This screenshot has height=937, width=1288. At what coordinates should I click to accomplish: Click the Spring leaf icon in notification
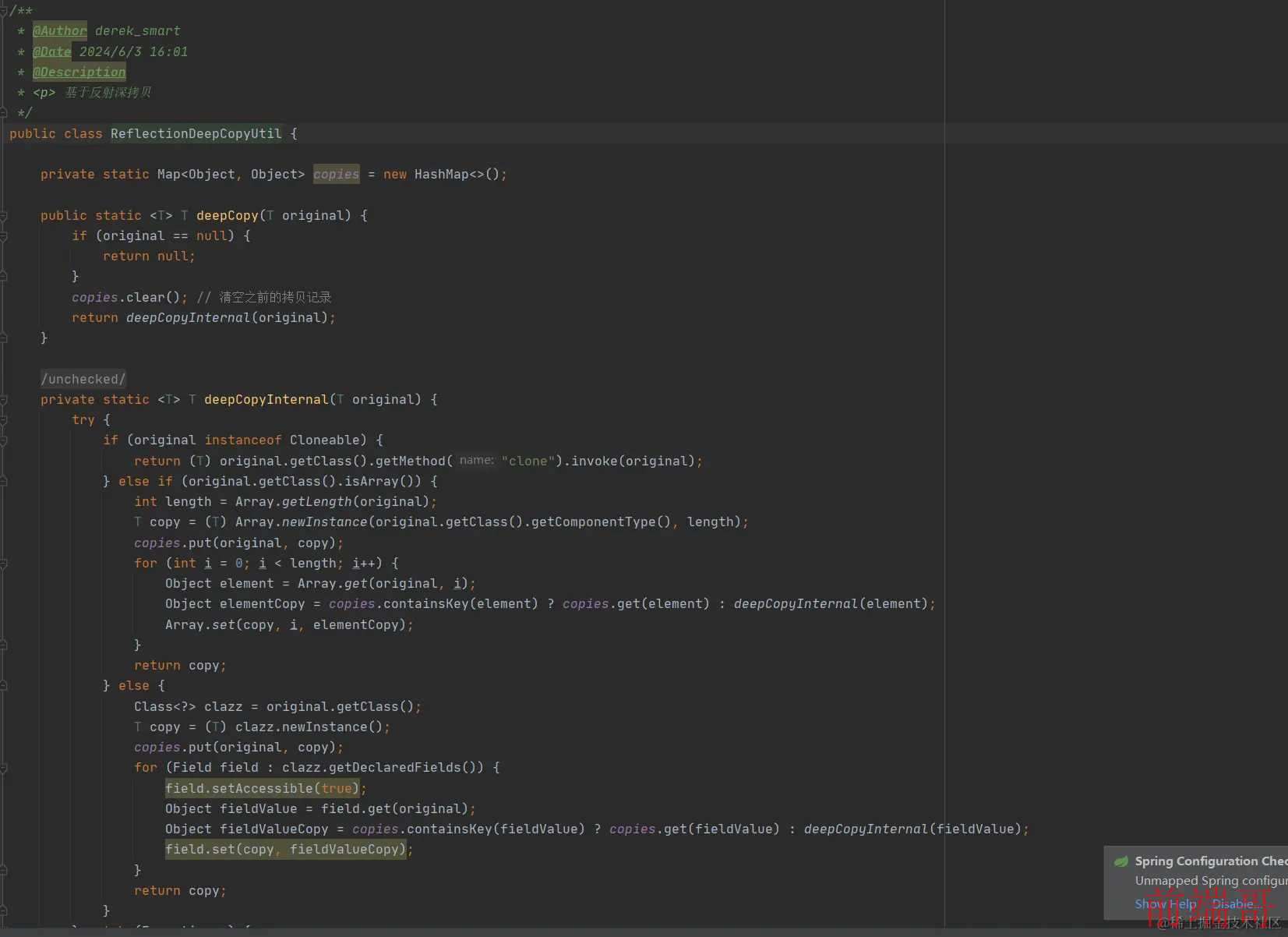1121,861
